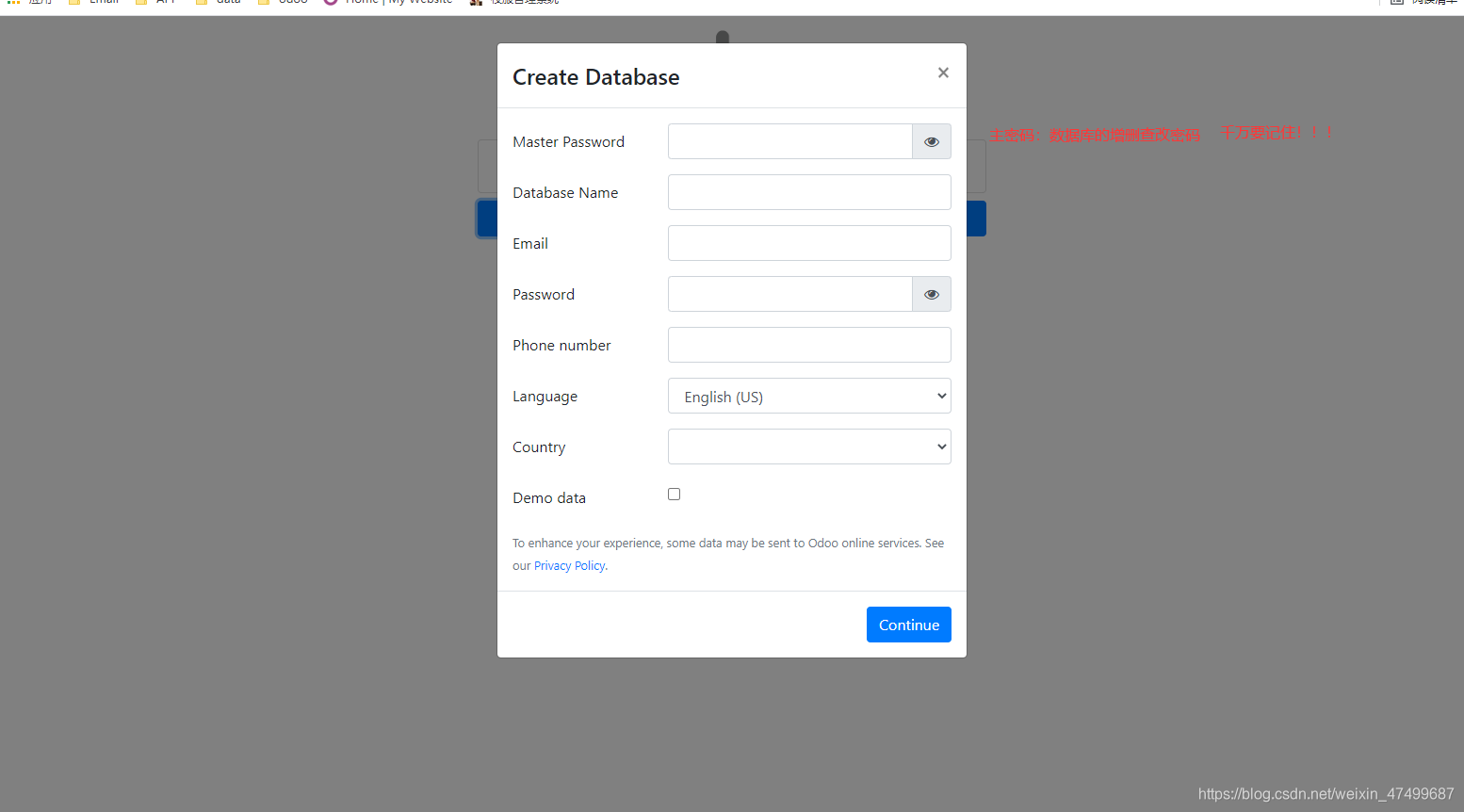Image resolution: width=1464 pixels, height=812 pixels.
Task: Show the Master Password with eye icon
Action: tap(932, 141)
